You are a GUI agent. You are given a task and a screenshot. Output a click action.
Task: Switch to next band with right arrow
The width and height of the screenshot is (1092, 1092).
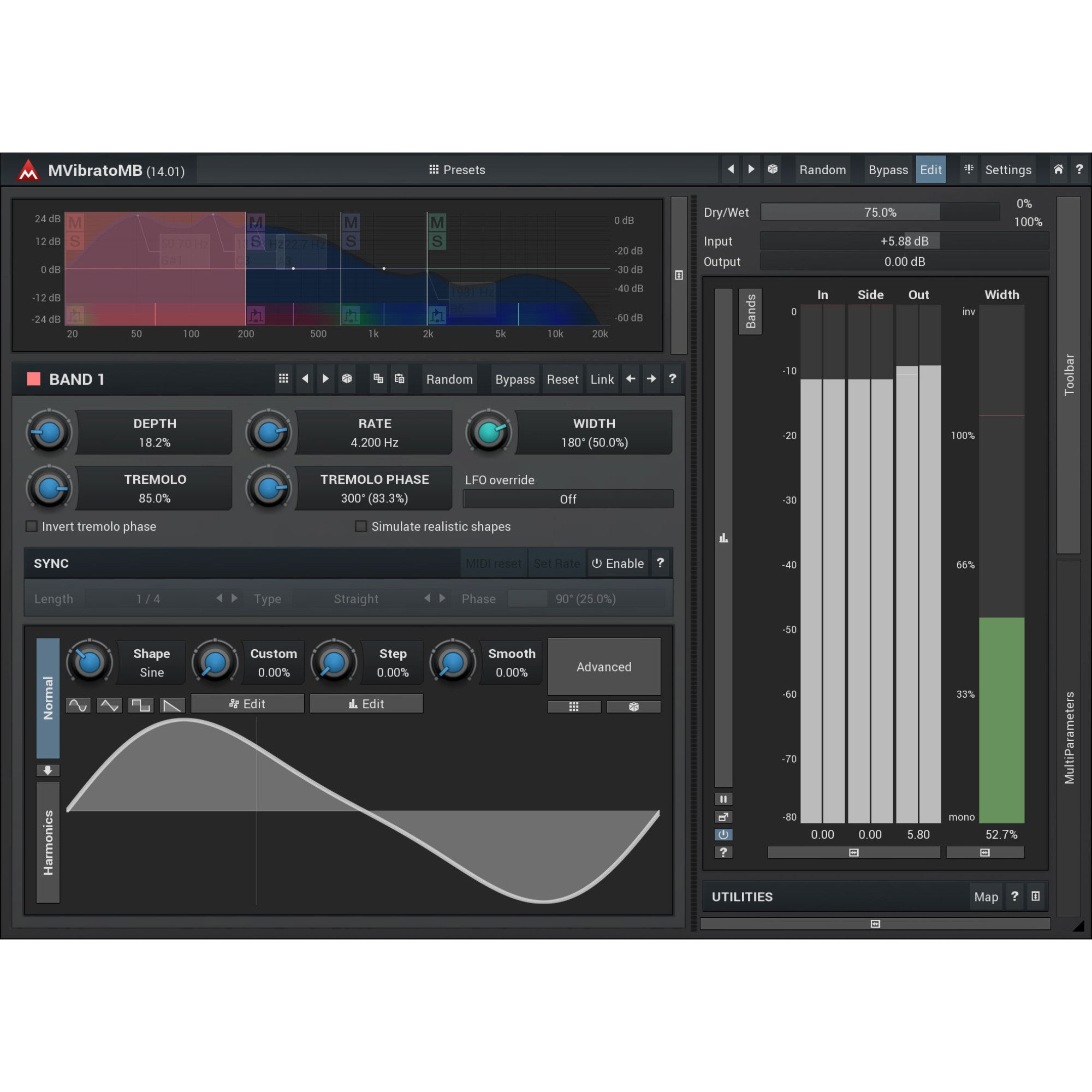[x=651, y=379]
